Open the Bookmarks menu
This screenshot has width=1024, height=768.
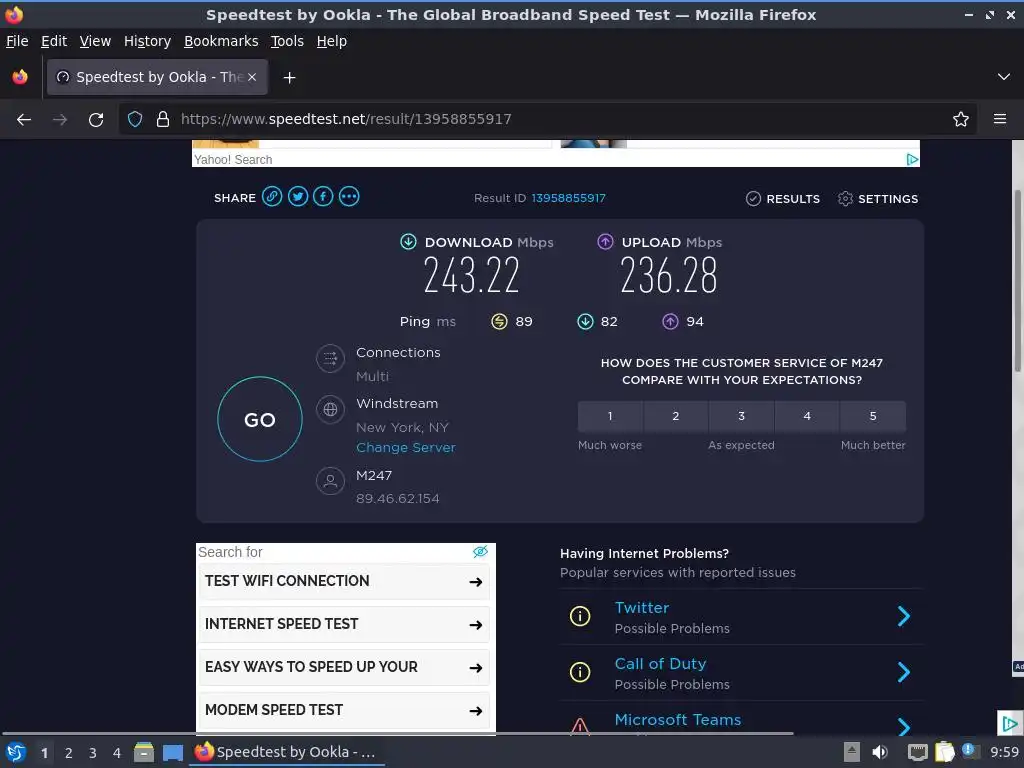pyautogui.click(x=221, y=41)
